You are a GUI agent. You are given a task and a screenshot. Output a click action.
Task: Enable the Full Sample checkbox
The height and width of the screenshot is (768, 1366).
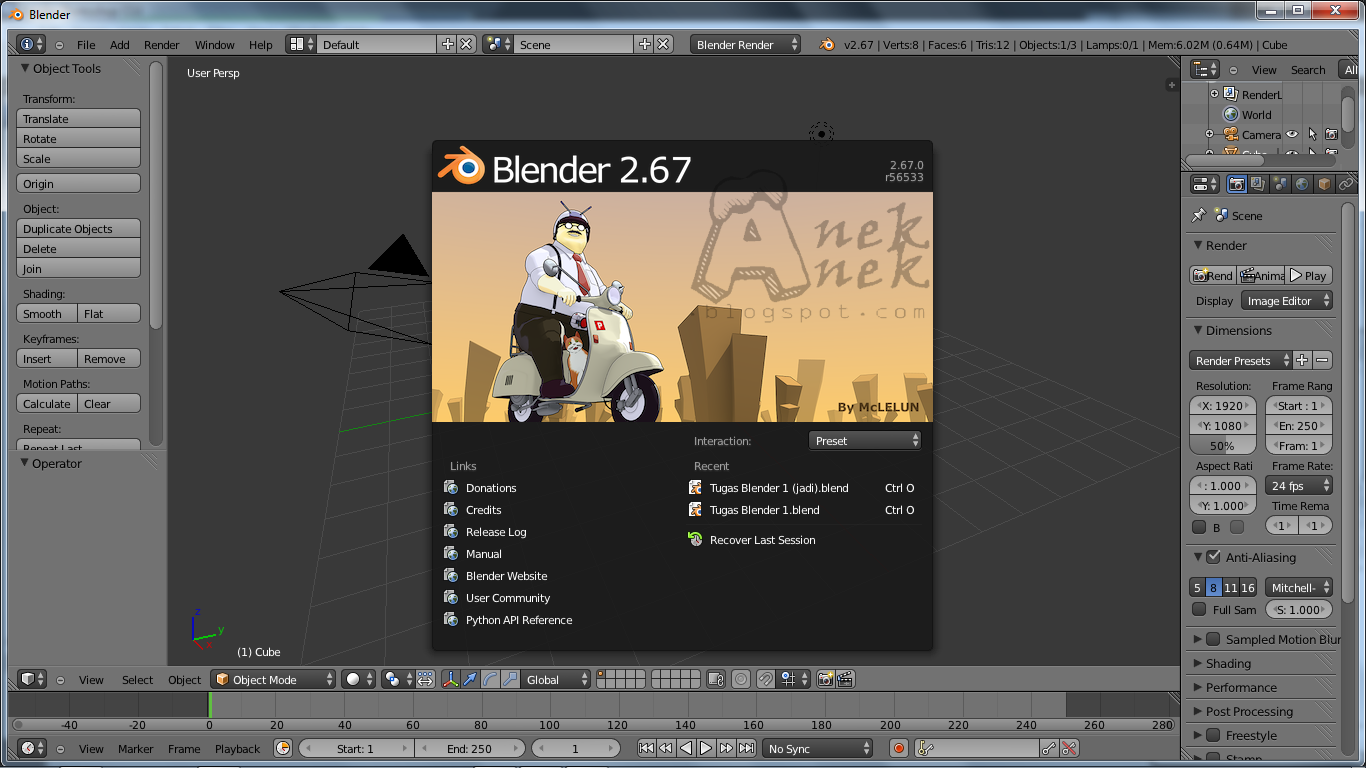1199,609
